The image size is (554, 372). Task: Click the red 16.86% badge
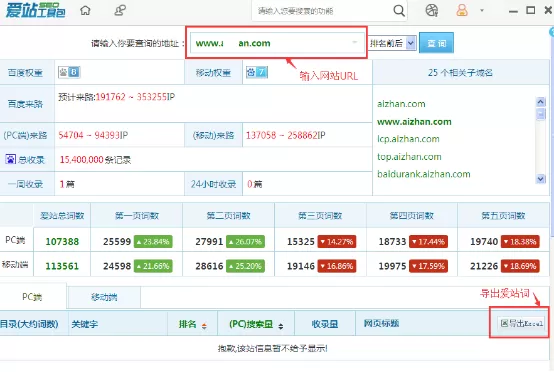(337, 266)
